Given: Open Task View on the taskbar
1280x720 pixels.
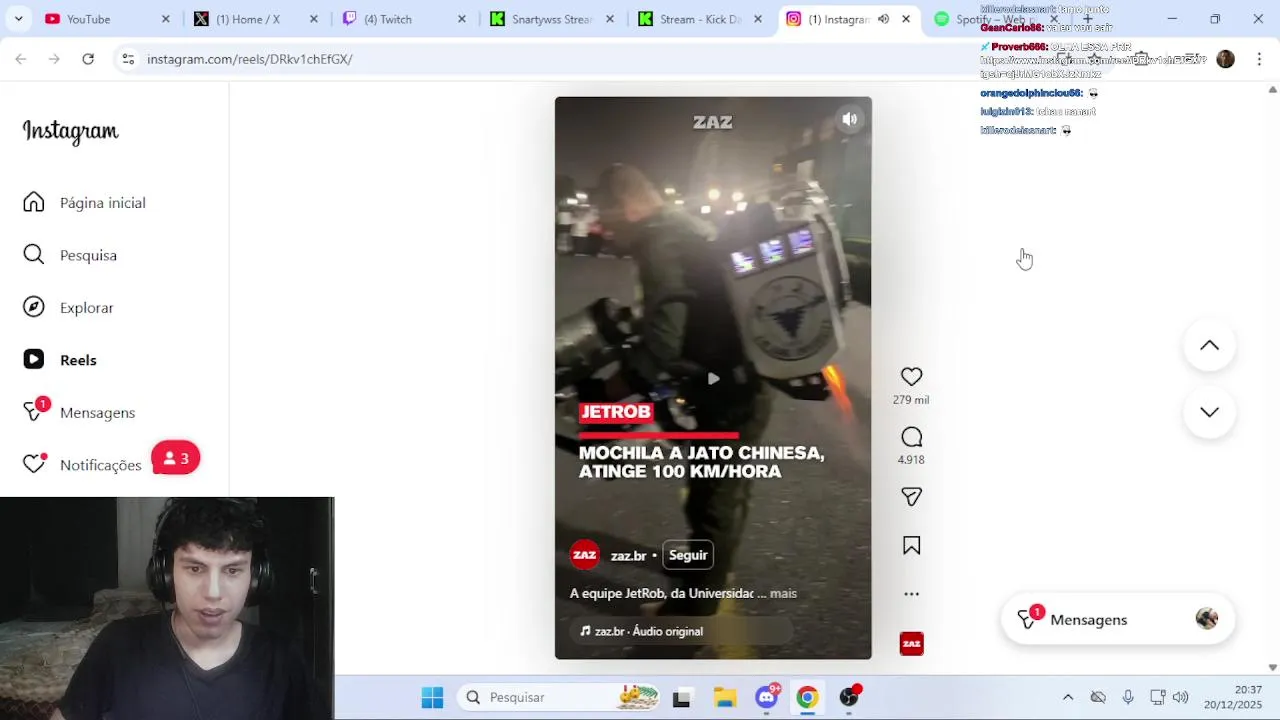Looking at the screenshot, I should 682,697.
